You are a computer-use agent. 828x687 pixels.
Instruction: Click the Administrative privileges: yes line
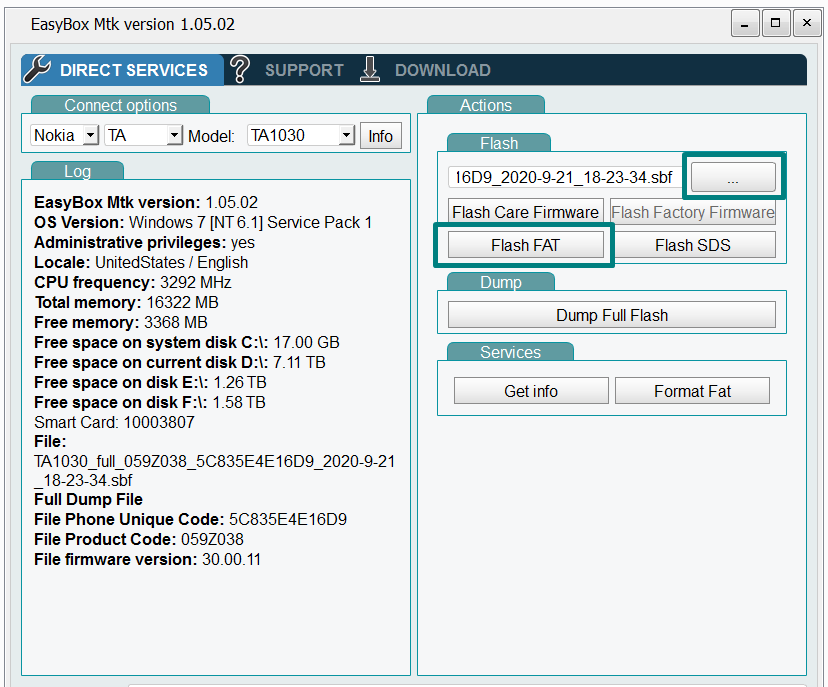click(144, 242)
